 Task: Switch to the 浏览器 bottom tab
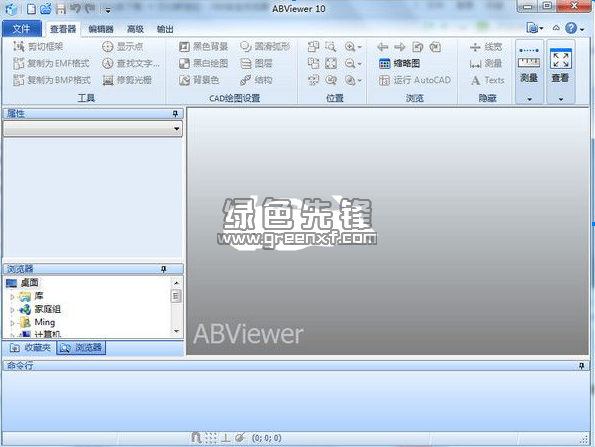click(x=81, y=348)
